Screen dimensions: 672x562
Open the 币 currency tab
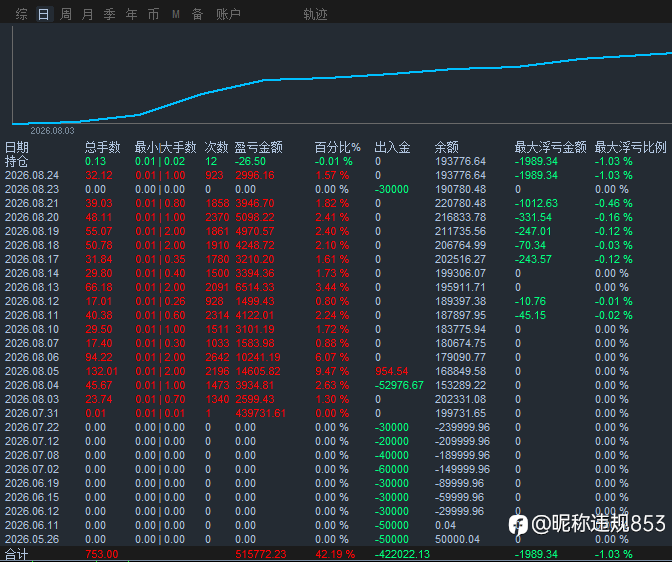(153, 14)
